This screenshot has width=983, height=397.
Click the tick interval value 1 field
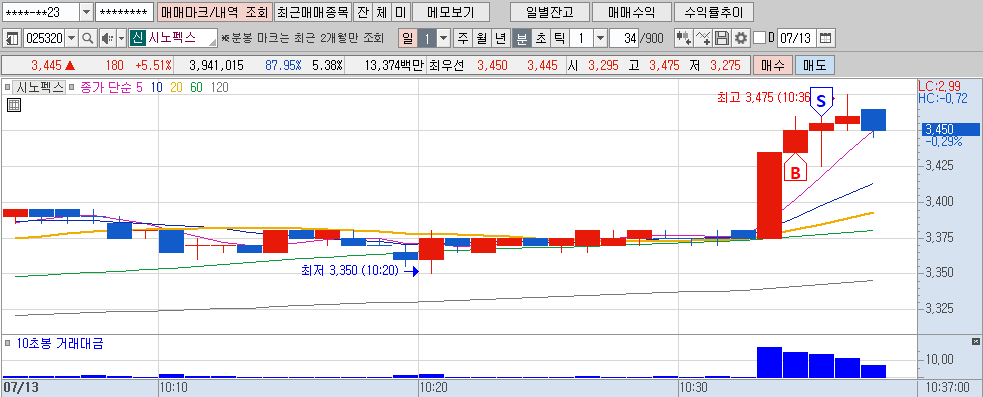click(581, 38)
